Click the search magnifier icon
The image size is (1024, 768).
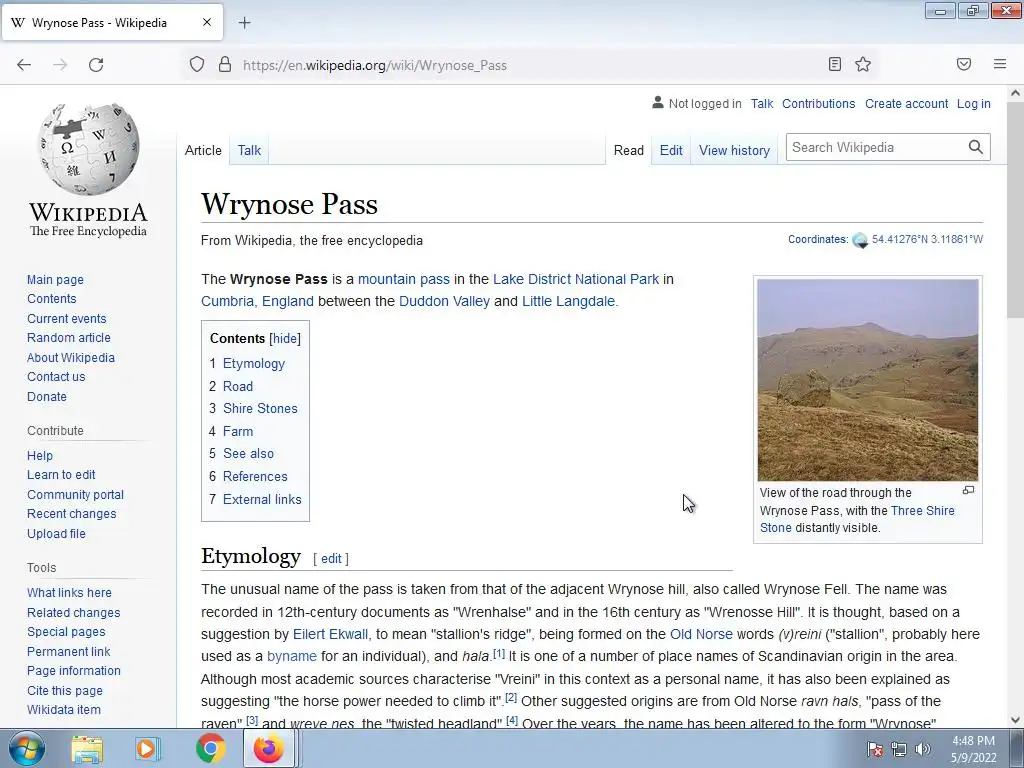click(976, 148)
